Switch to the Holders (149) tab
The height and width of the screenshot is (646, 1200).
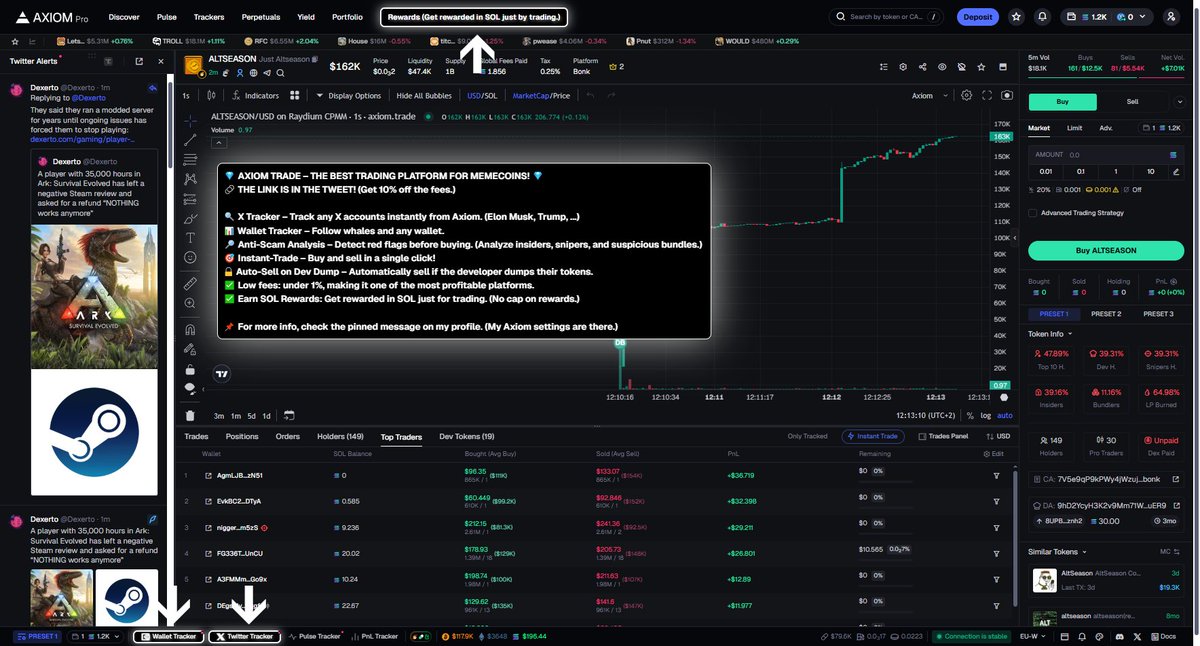point(340,437)
